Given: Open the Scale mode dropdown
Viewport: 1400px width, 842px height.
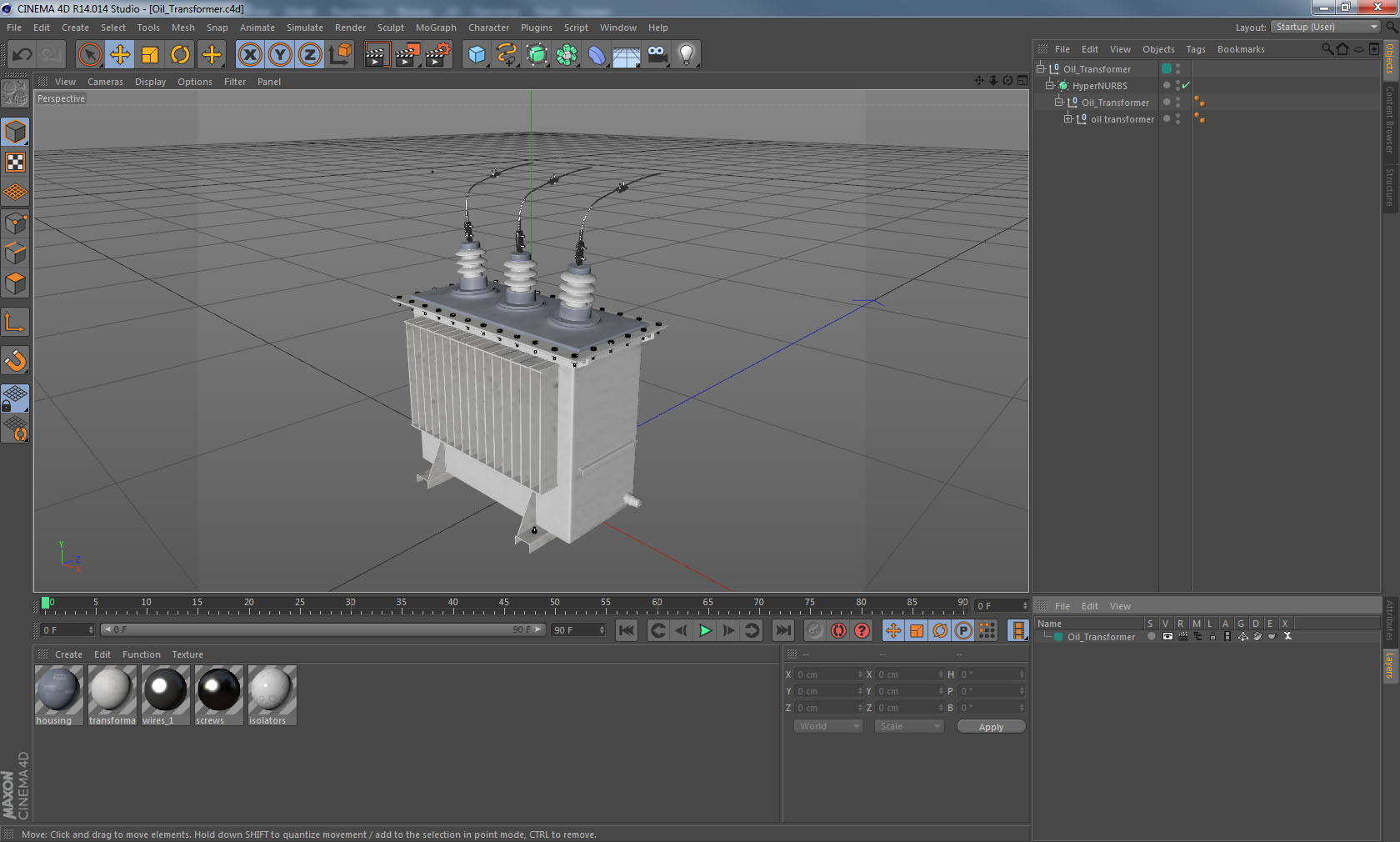Looking at the screenshot, I should click(x=908, y=726).
